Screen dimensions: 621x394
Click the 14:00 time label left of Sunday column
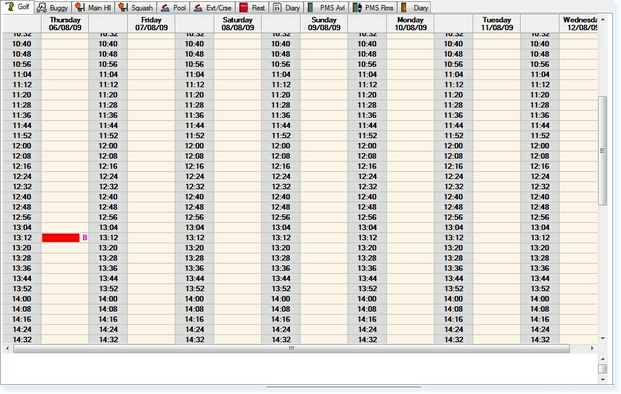pyautogui.click(x=281, y=299)
